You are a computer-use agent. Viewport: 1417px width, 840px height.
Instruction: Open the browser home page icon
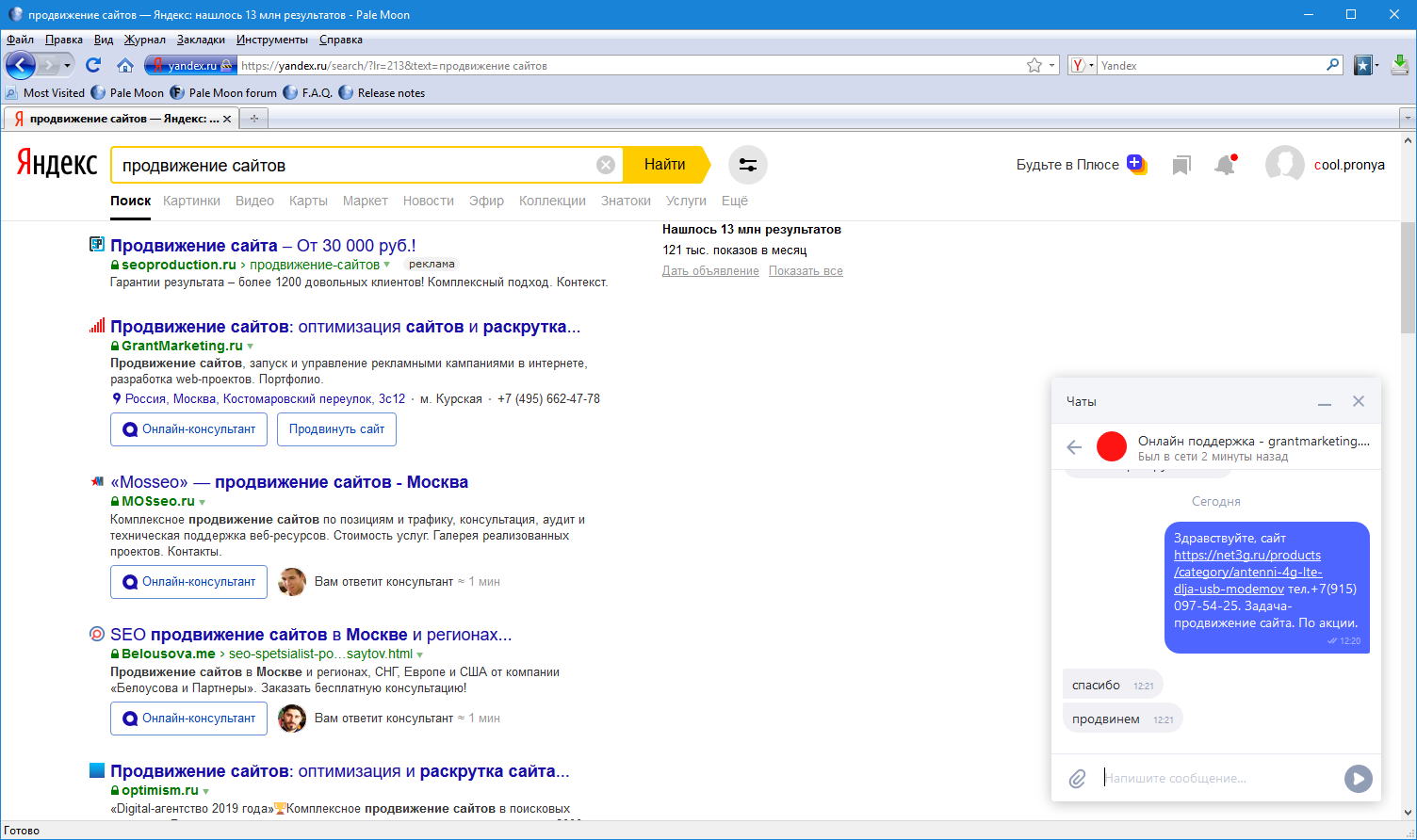[124, 65]
